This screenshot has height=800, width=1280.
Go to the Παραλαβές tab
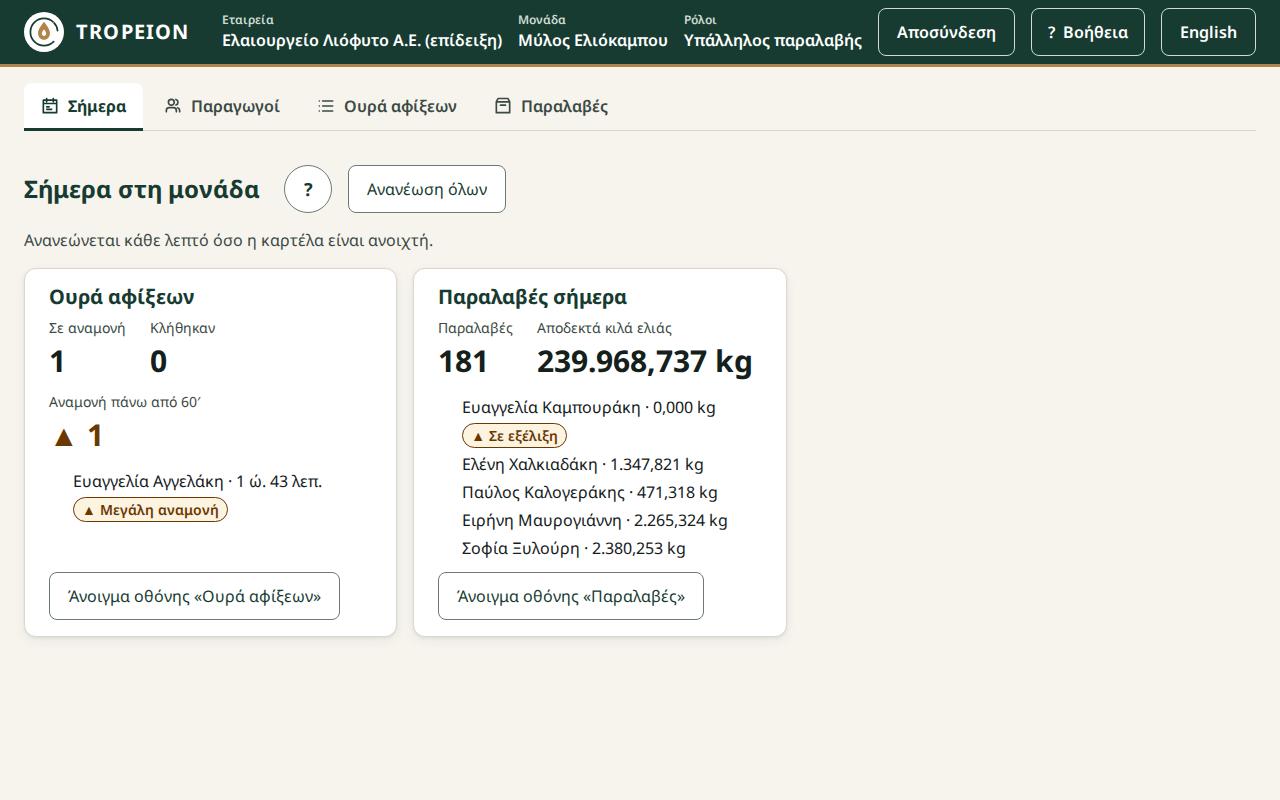pos(552,106)
